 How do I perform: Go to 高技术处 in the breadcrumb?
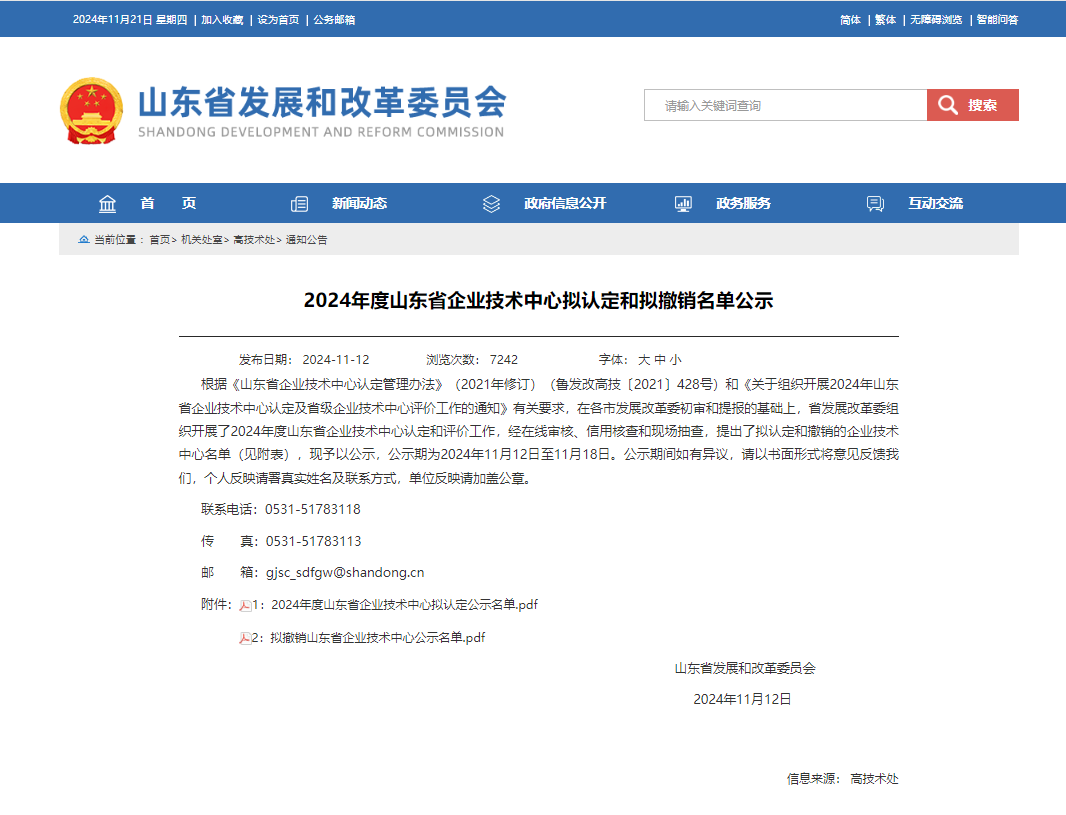tap(256, 240)
